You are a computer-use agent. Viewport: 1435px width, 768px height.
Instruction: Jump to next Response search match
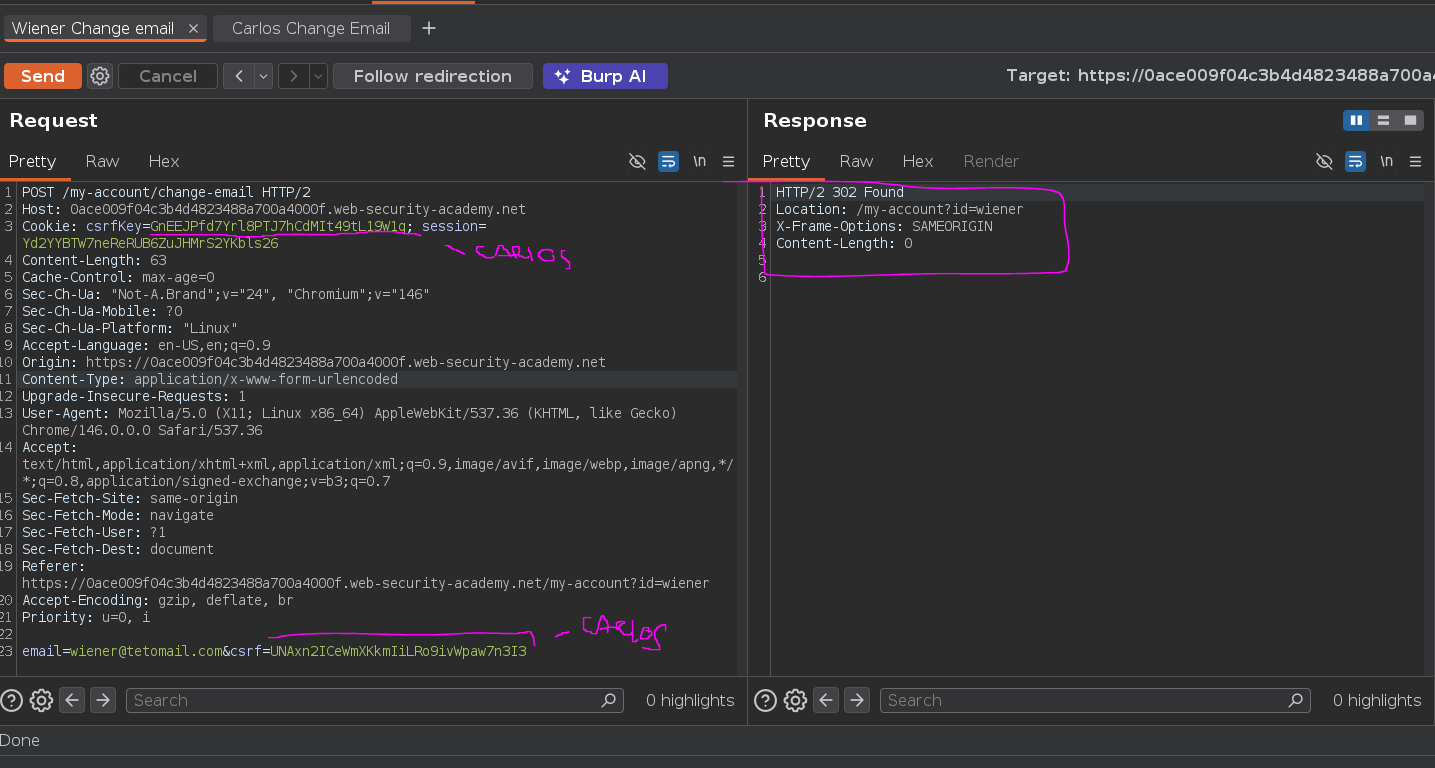pos(857,700)
